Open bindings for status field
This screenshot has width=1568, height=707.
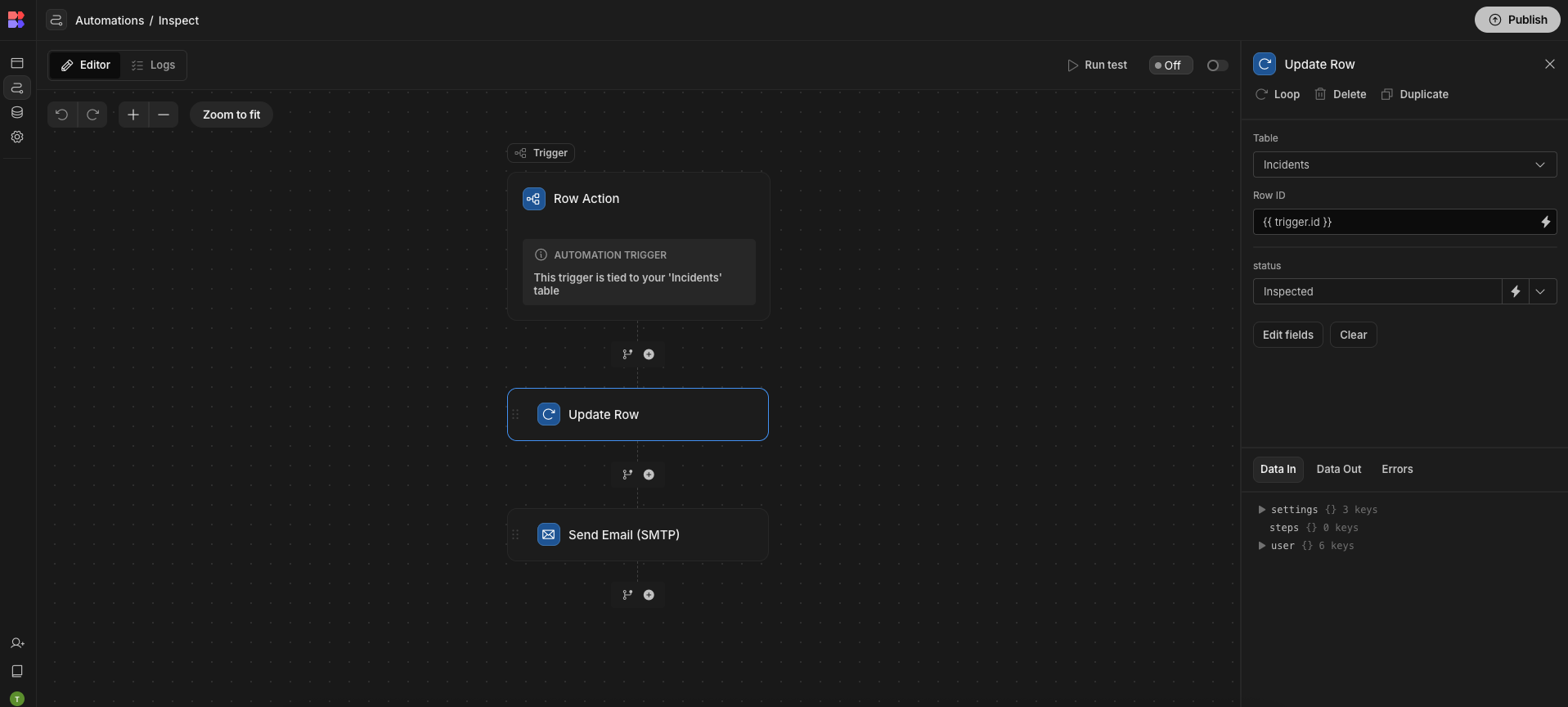pyautogui.click(x=1516, y=291)
